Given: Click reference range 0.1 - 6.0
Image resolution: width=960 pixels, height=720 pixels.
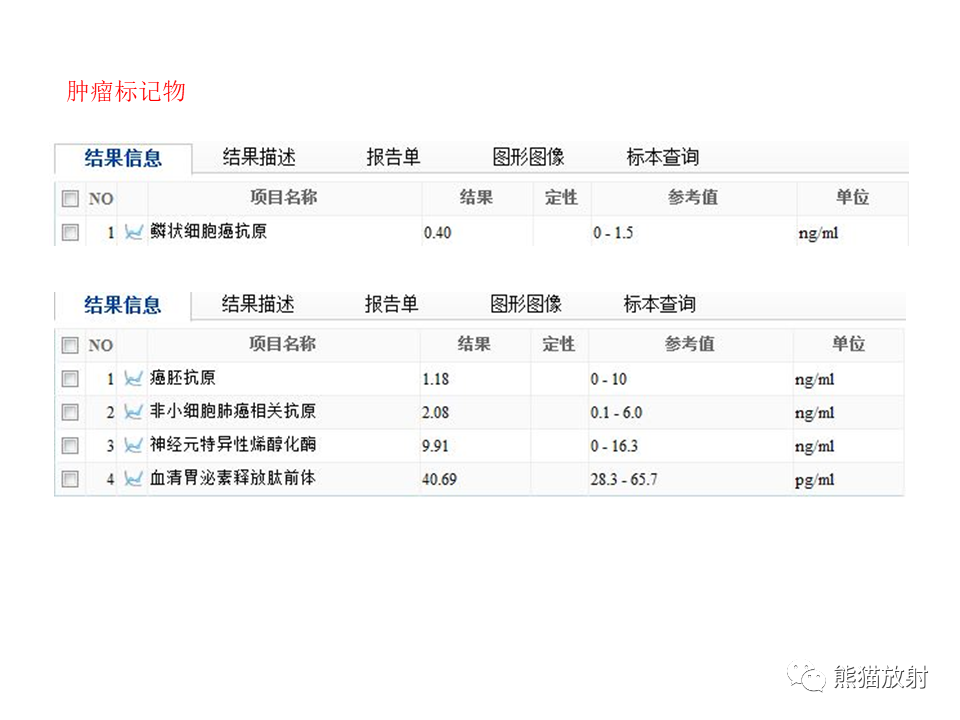Looking at the screenshot, I should 617,413.
